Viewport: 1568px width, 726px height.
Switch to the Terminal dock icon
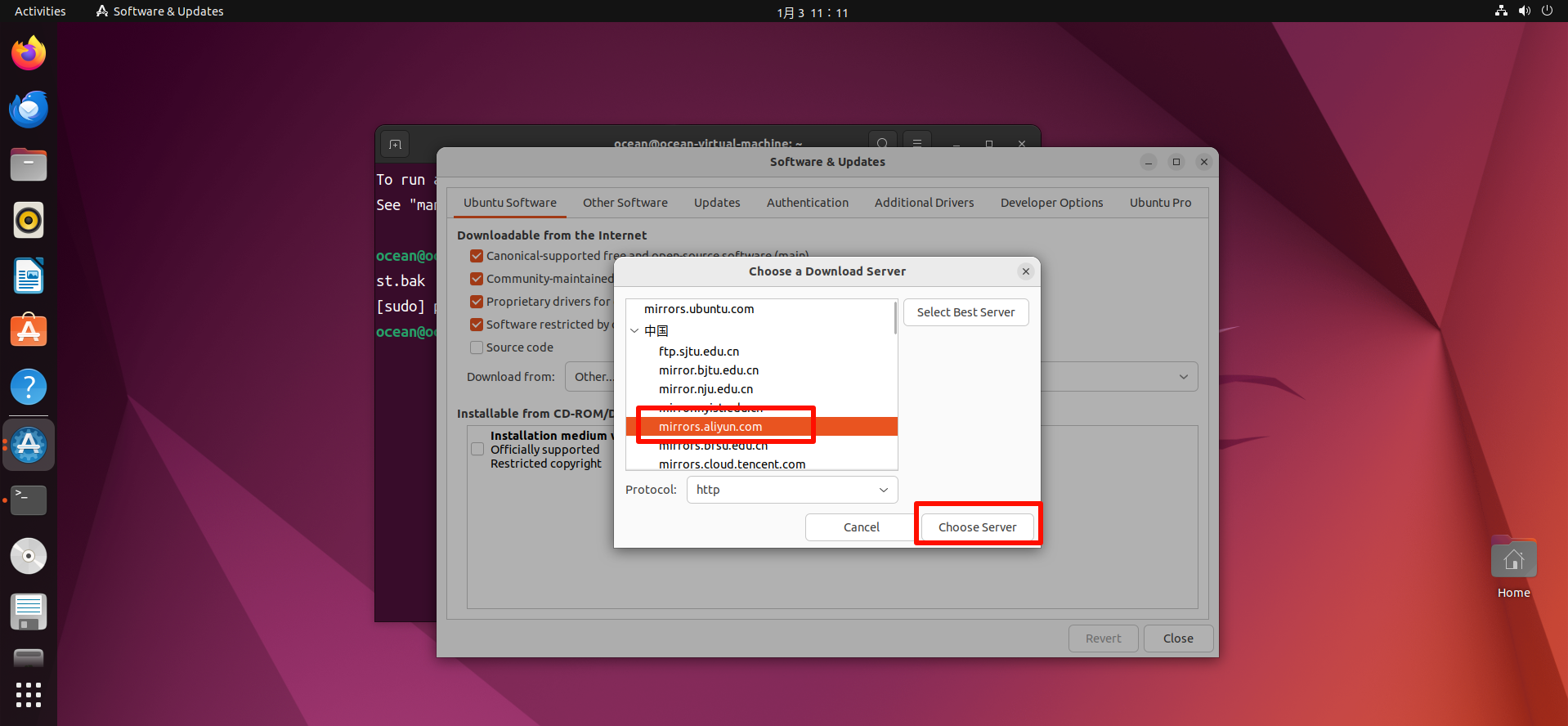(x=29, y=500)
